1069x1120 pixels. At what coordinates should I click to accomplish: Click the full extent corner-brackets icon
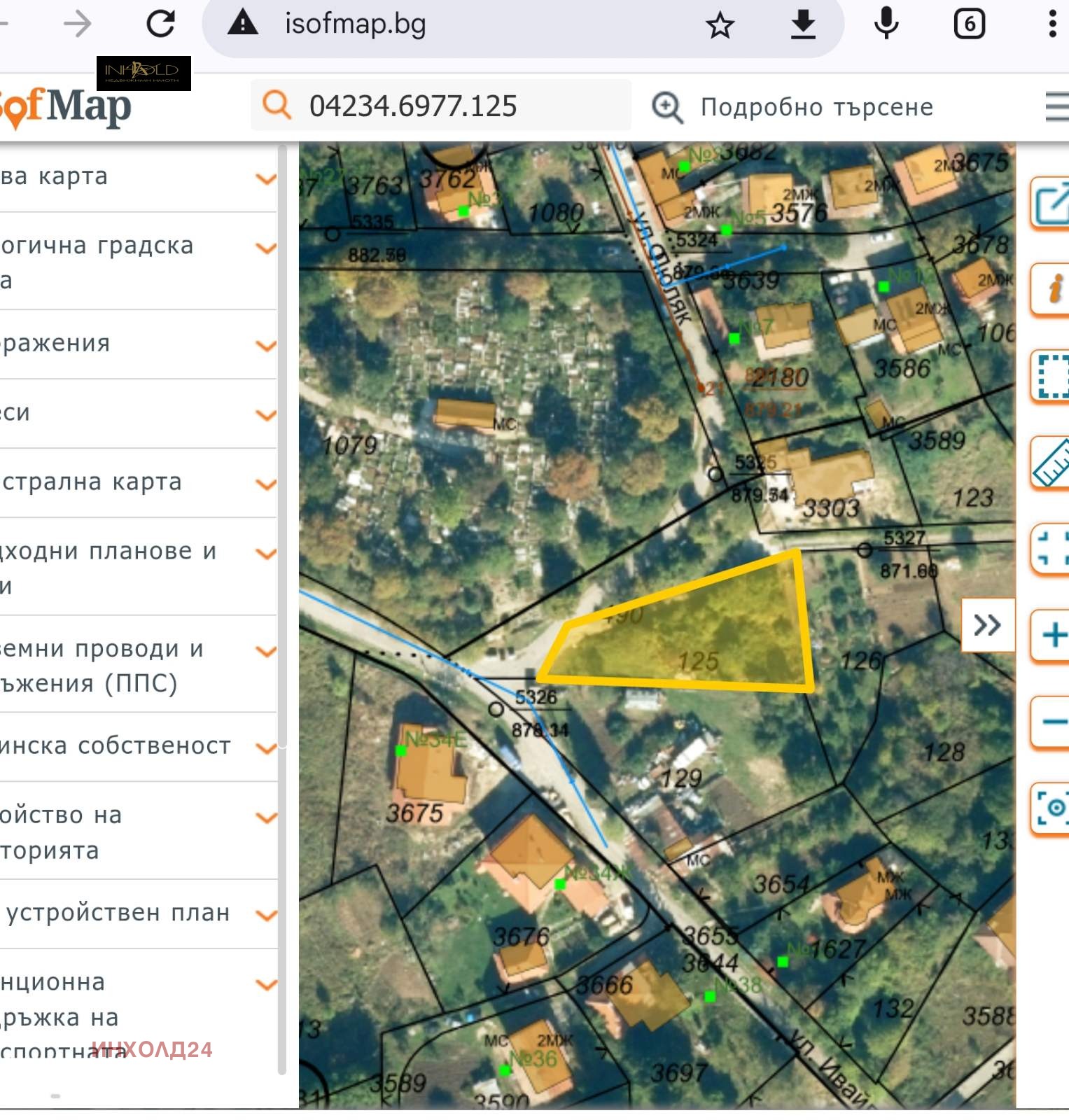tap(1051, 549)
